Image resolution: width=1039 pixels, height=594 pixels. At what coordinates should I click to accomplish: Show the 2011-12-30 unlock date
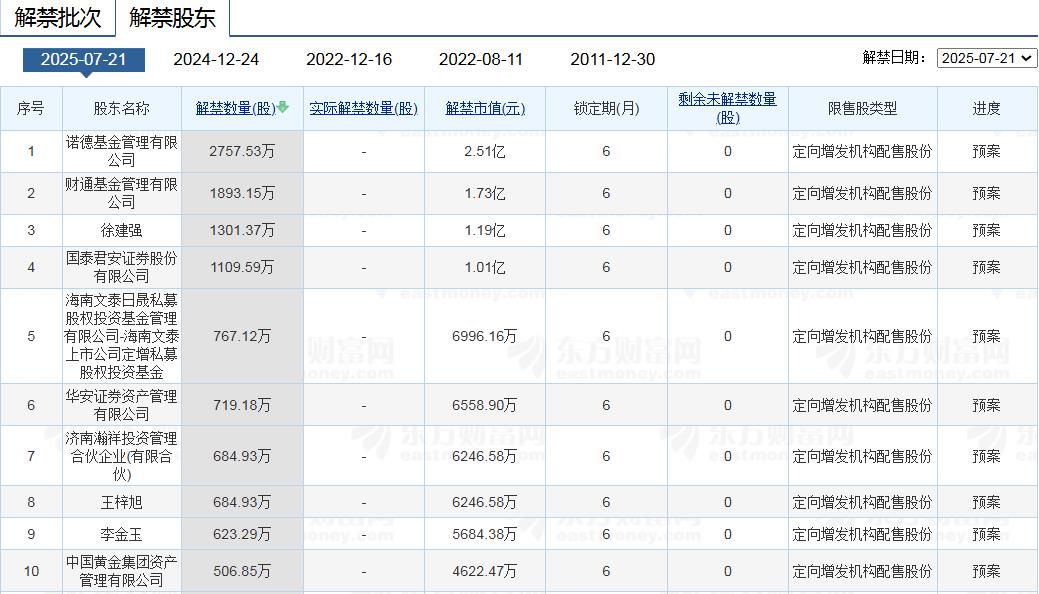click(x=613, y=60)
